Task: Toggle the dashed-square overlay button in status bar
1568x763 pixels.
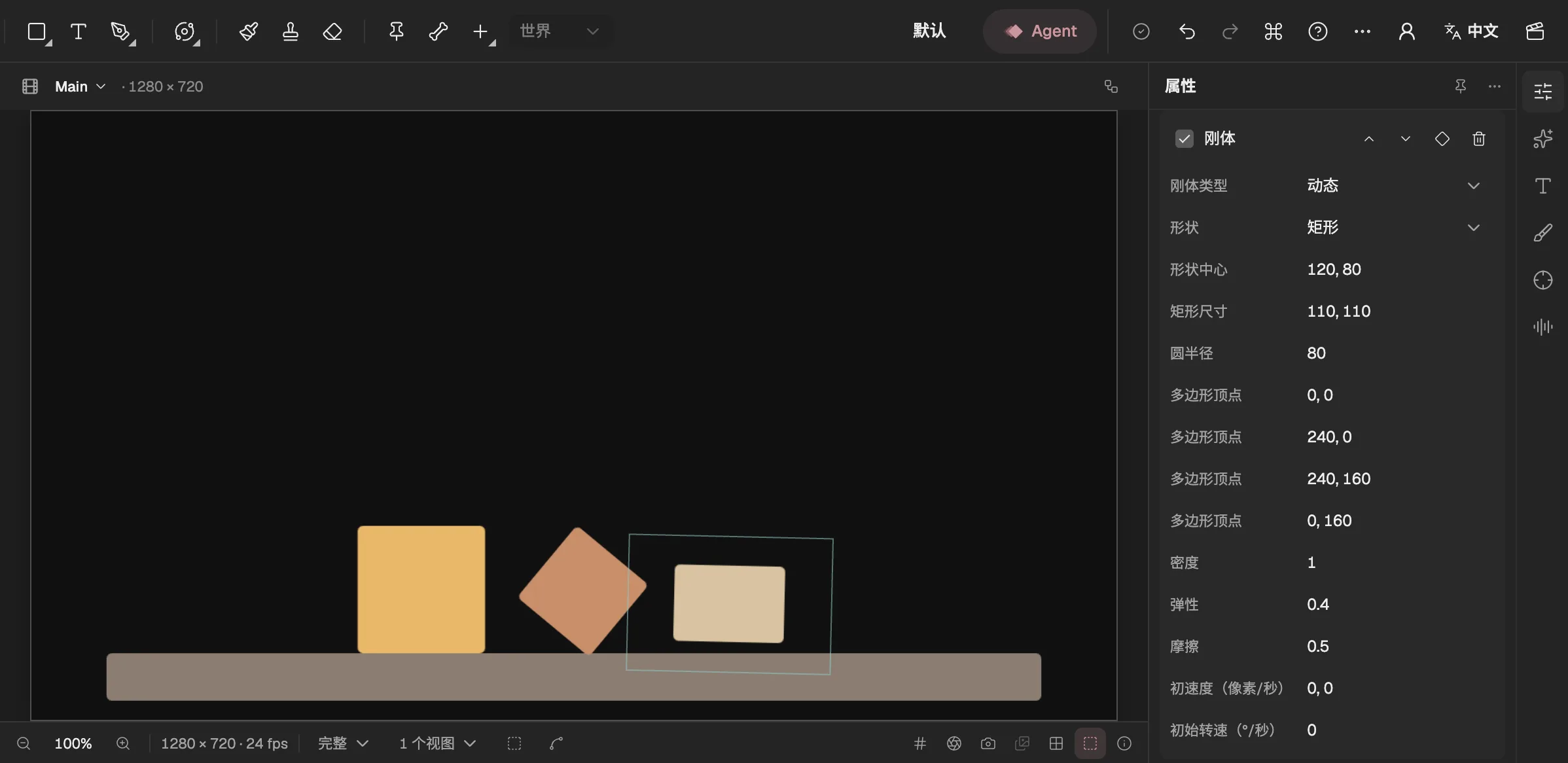Action: 1090,743
